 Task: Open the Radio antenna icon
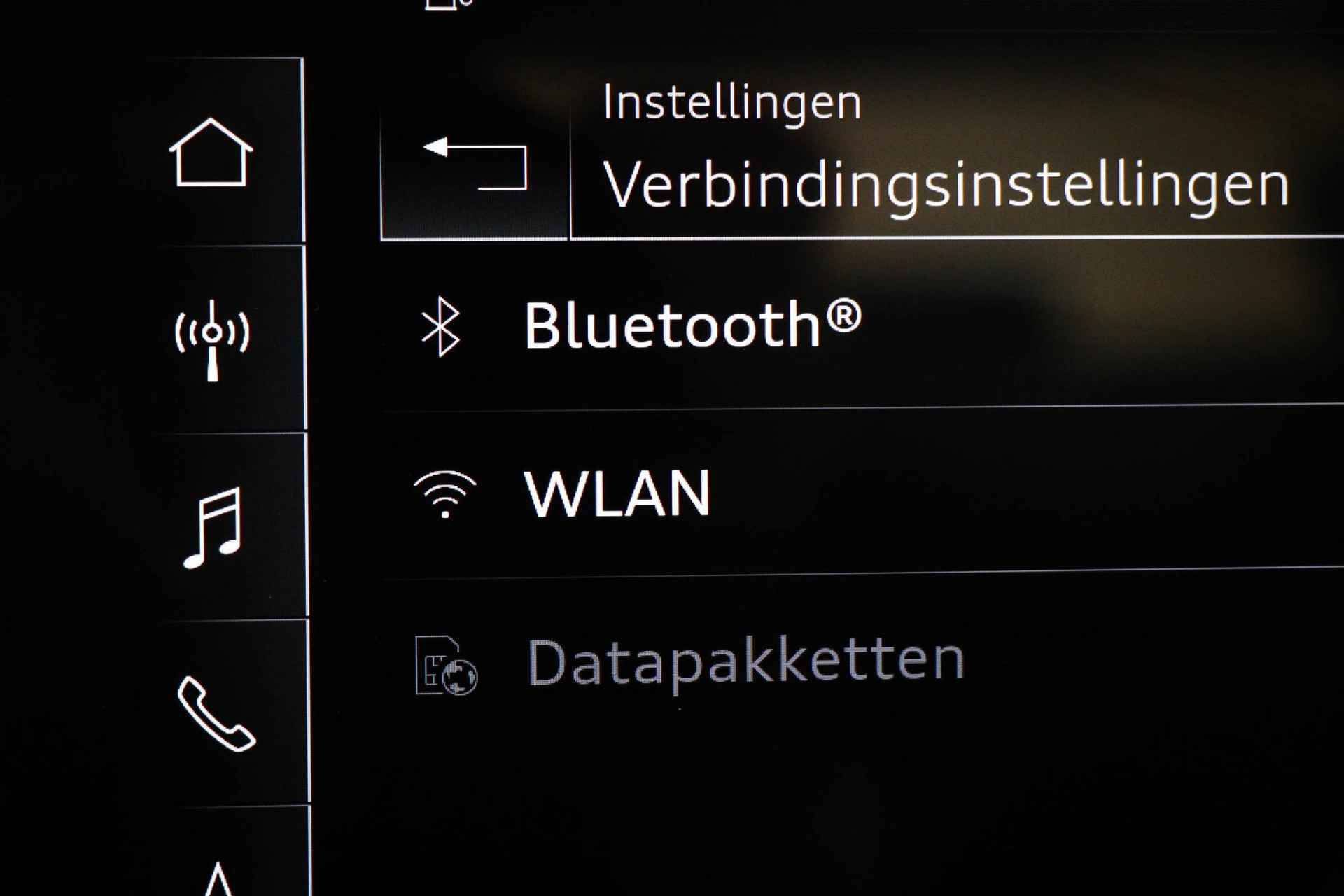pos(212,340)
